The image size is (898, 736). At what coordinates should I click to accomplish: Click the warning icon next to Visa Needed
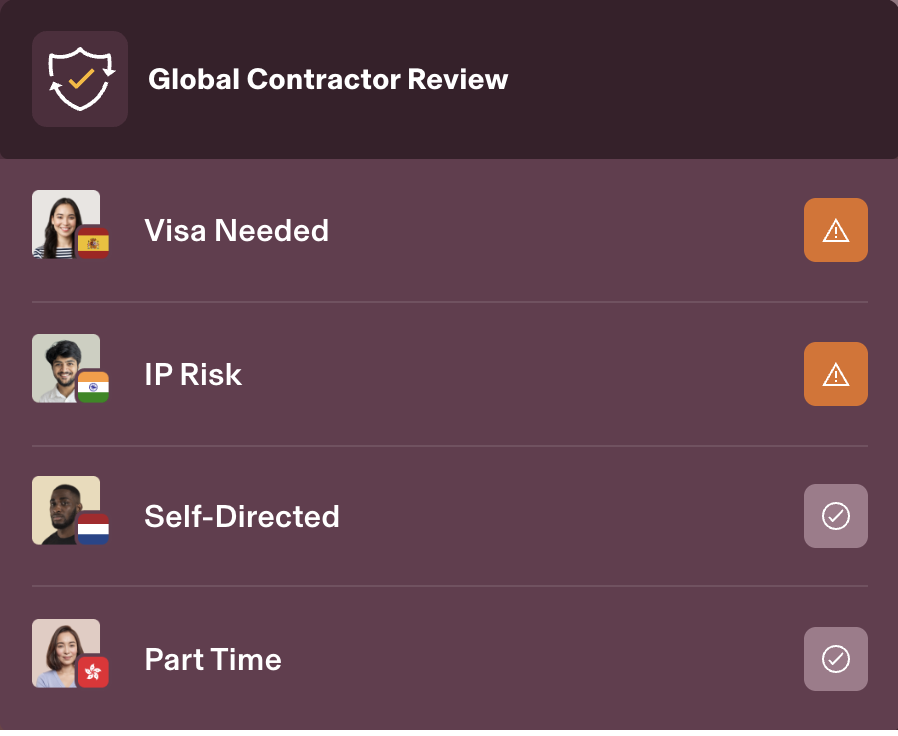836,230
